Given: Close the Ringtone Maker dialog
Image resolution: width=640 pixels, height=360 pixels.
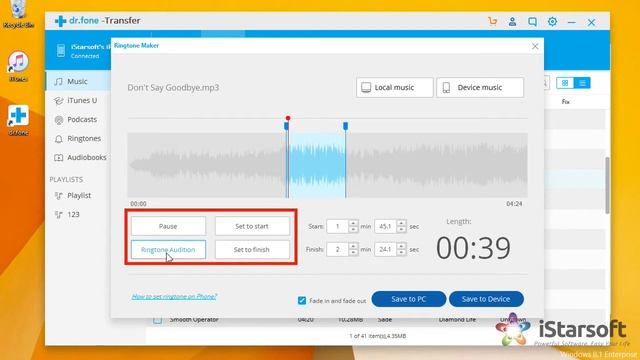Looking at the screenshot, I should click(x=535, y=47).
